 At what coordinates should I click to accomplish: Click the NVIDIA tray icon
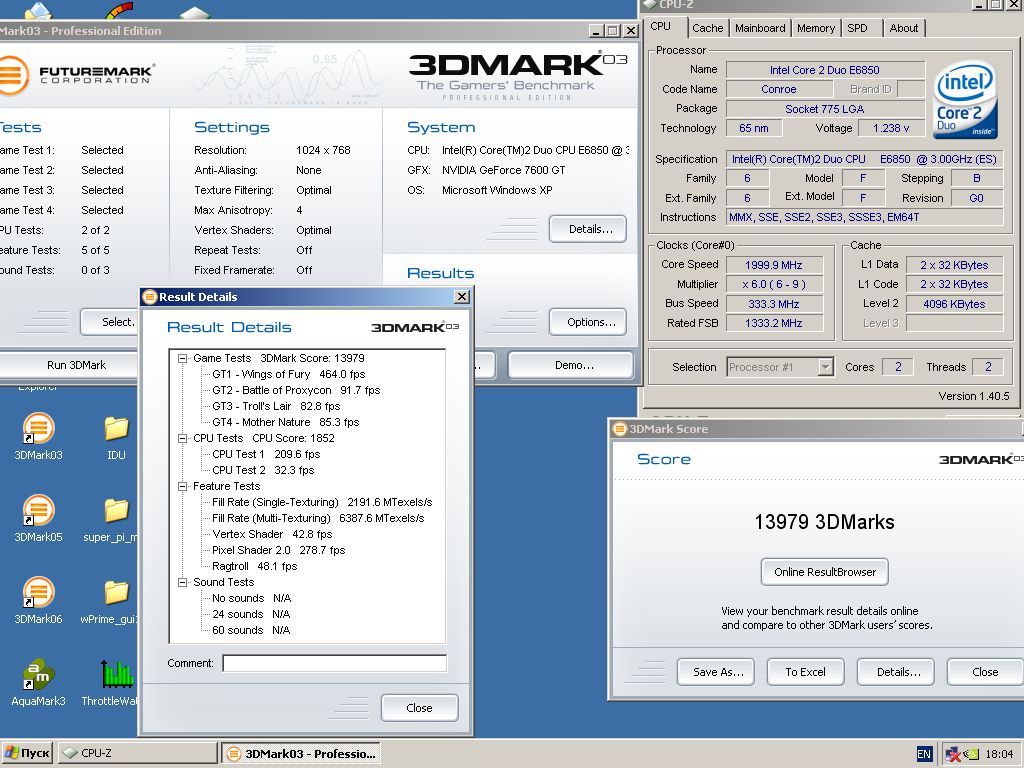[972, 754]
